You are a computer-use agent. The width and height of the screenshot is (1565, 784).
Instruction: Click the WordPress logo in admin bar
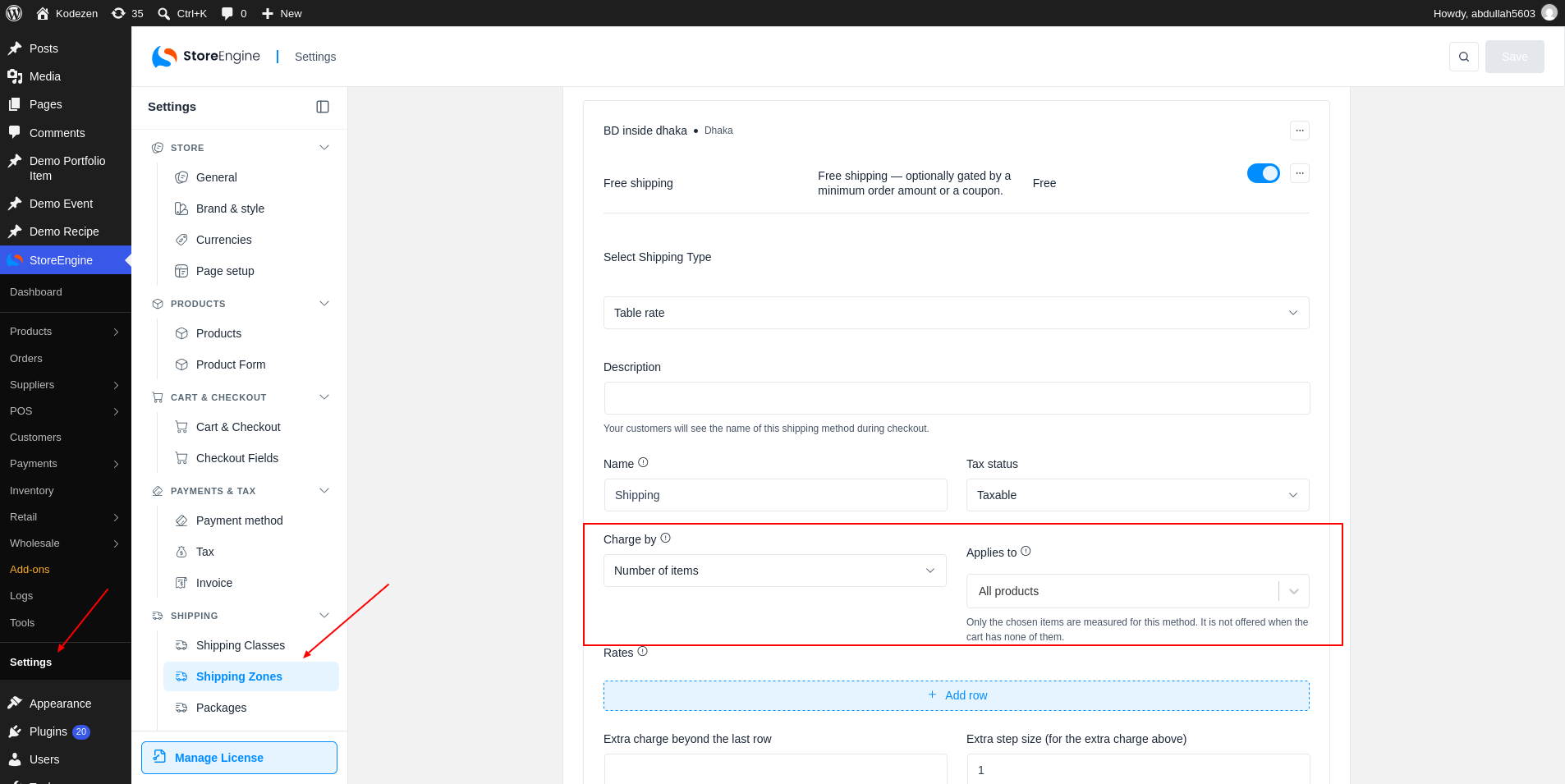(14, 13)
